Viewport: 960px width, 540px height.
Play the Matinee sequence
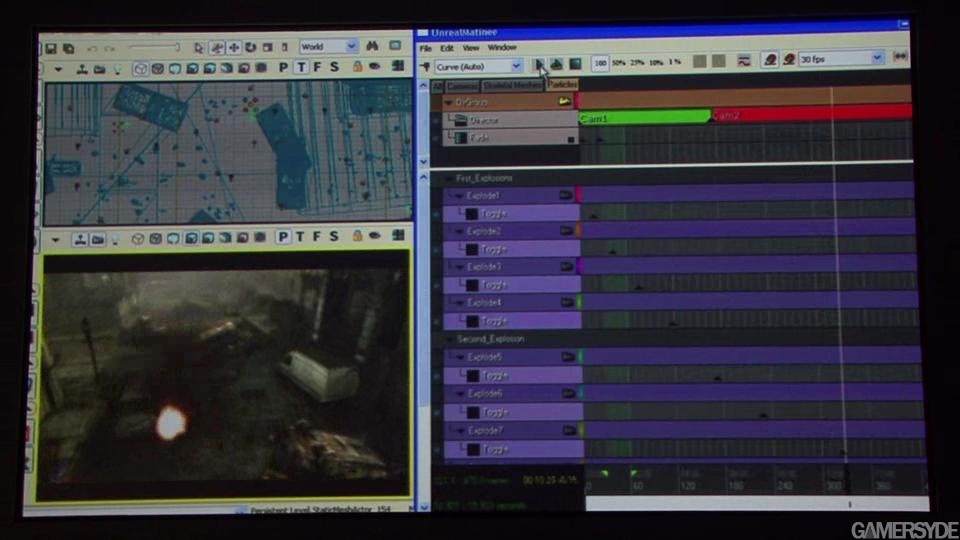coord(539,64)
